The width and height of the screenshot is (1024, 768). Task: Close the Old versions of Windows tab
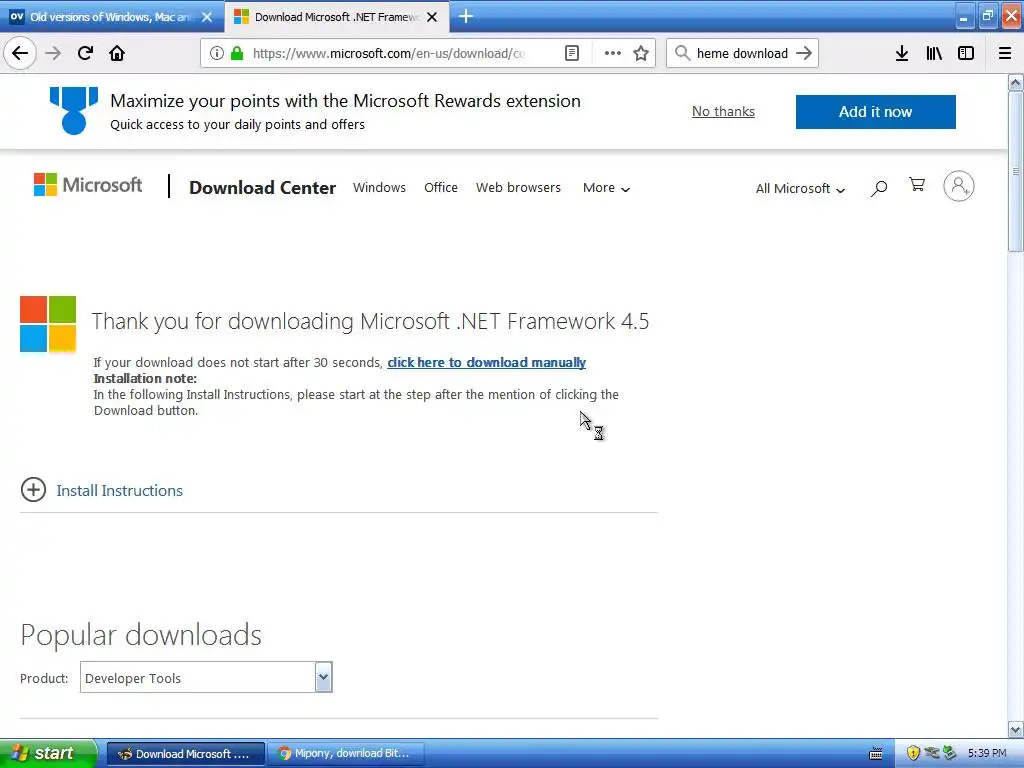pyautogui.click(x=207, y=17)
